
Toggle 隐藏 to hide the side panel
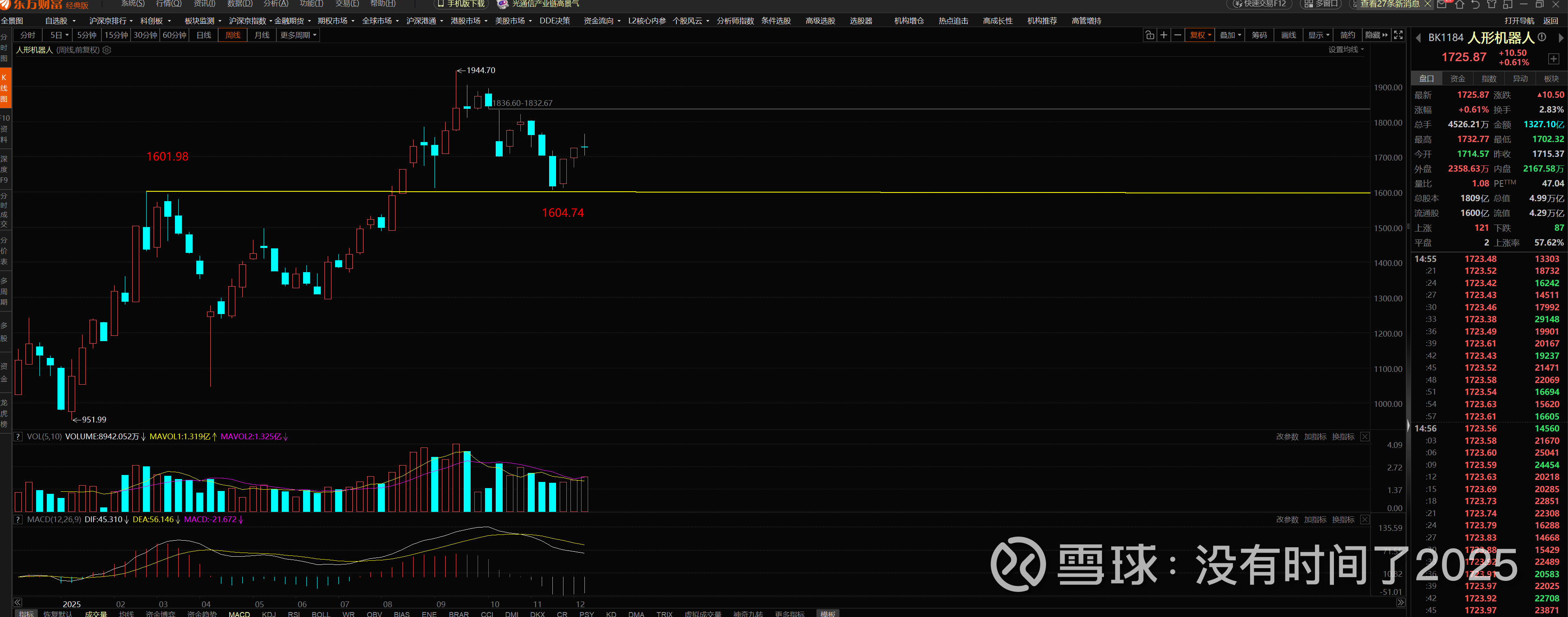pos(1376,35)
